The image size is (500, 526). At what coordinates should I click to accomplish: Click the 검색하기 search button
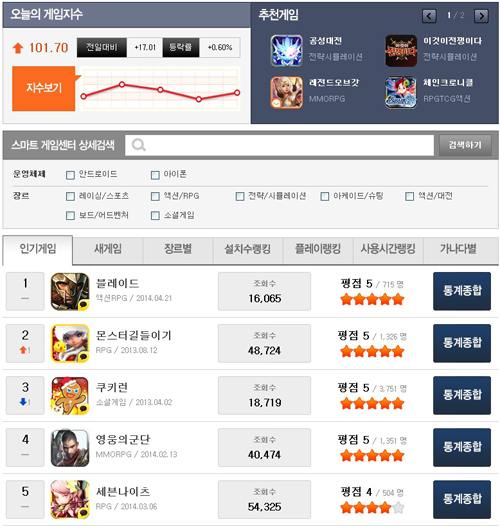coord(465,145)
